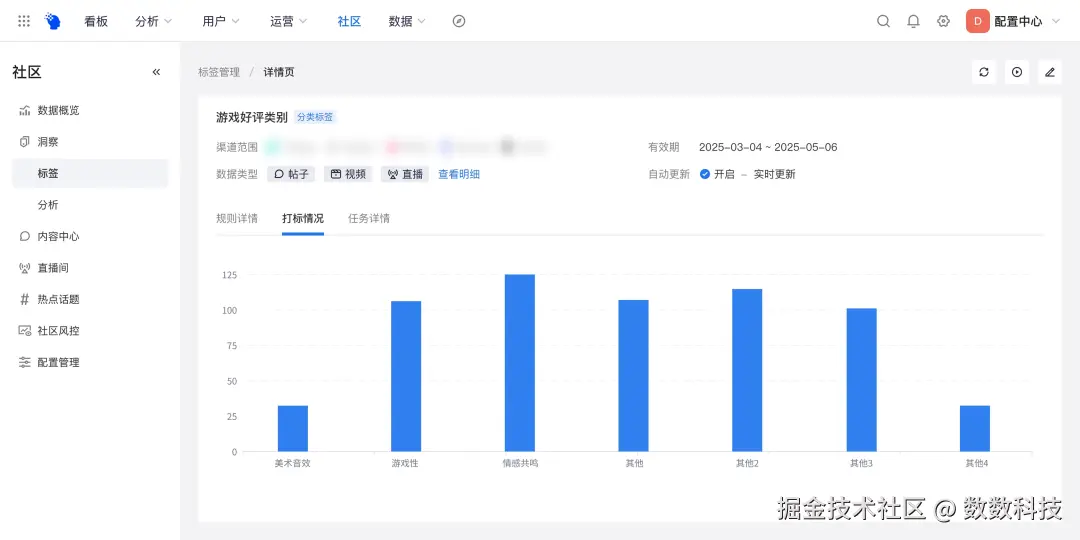The width and height of the screenshot is (1080, 540).
Task: Expand the 分析 top navigation dropdown
Action: point(154,21)
